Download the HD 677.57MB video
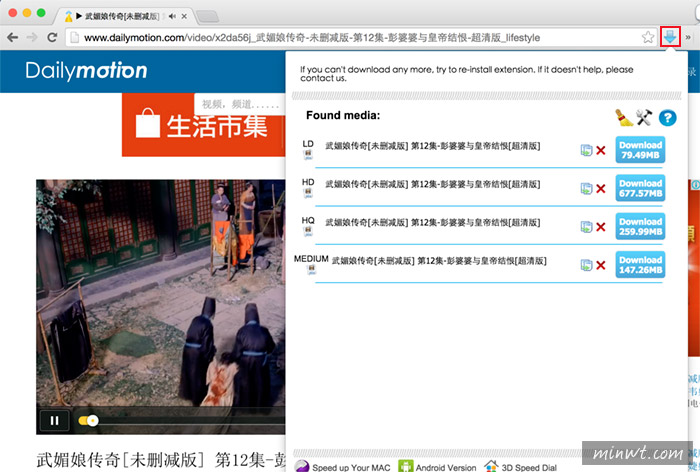 pyautogui.click(x=640, y=188)
